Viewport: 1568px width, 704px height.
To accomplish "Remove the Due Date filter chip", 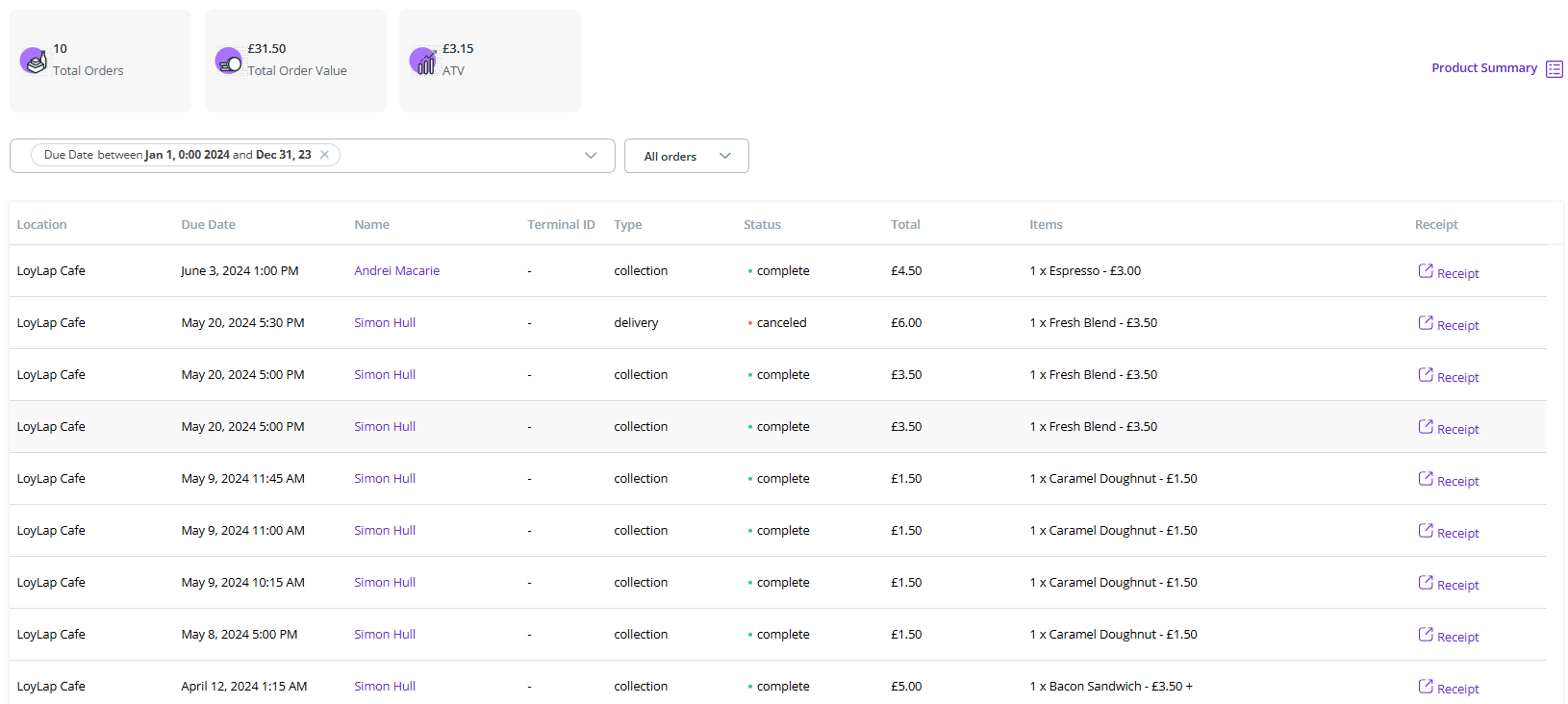I will (325, 155).
